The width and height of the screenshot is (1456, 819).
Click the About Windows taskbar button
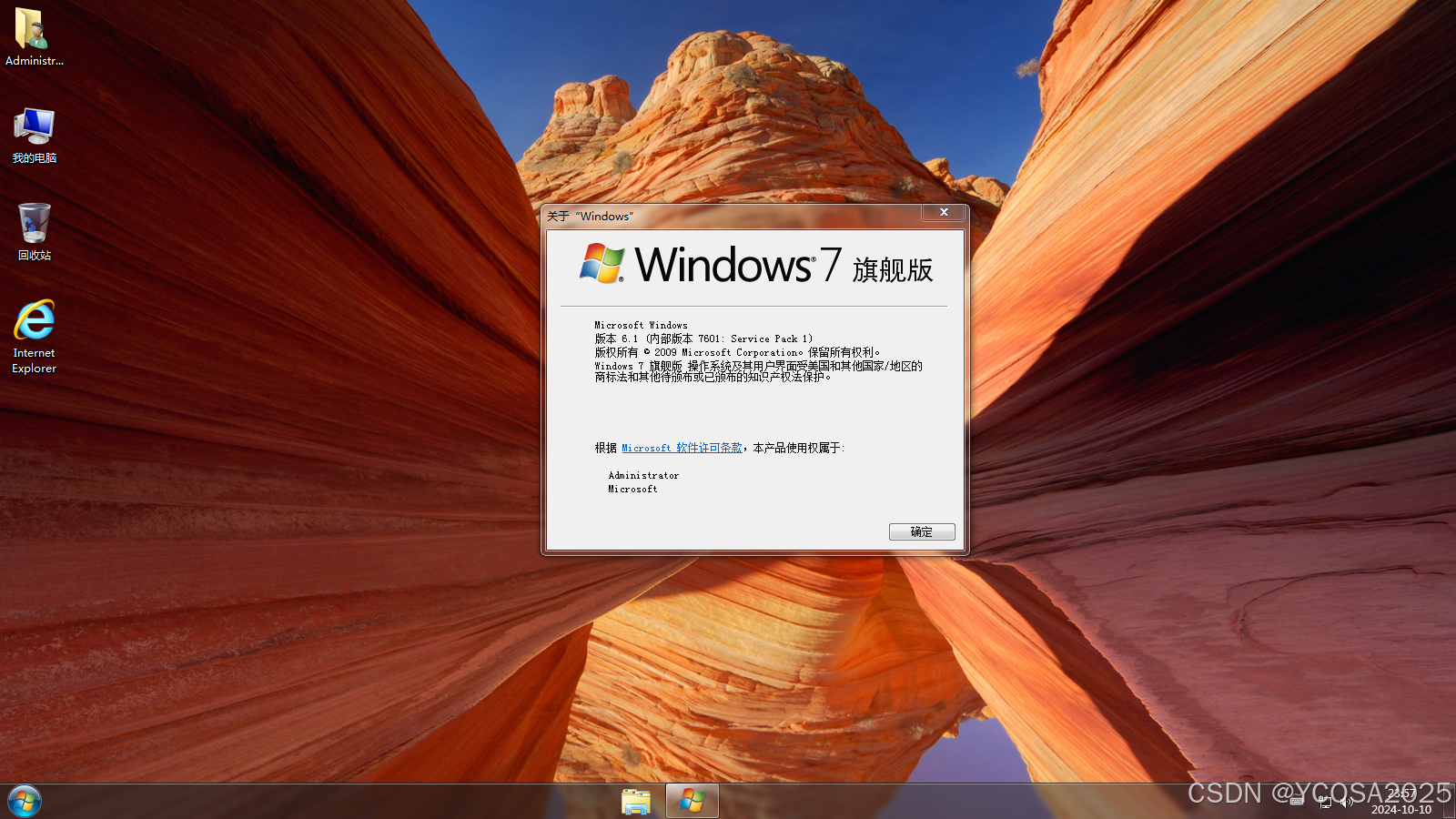pyautogui.click(x=693, y=802)
